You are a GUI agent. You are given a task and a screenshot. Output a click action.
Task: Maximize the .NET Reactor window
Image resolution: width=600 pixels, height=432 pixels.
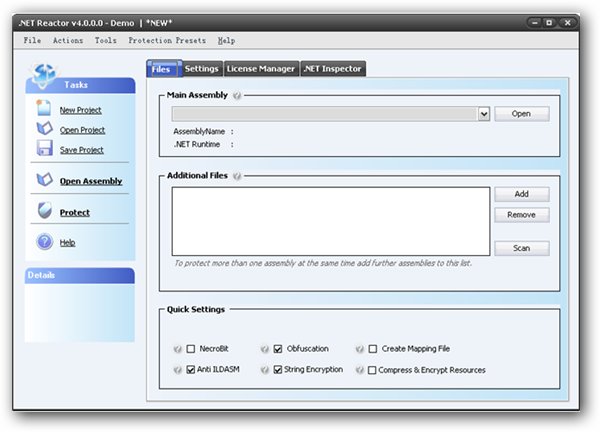(549, 23)
